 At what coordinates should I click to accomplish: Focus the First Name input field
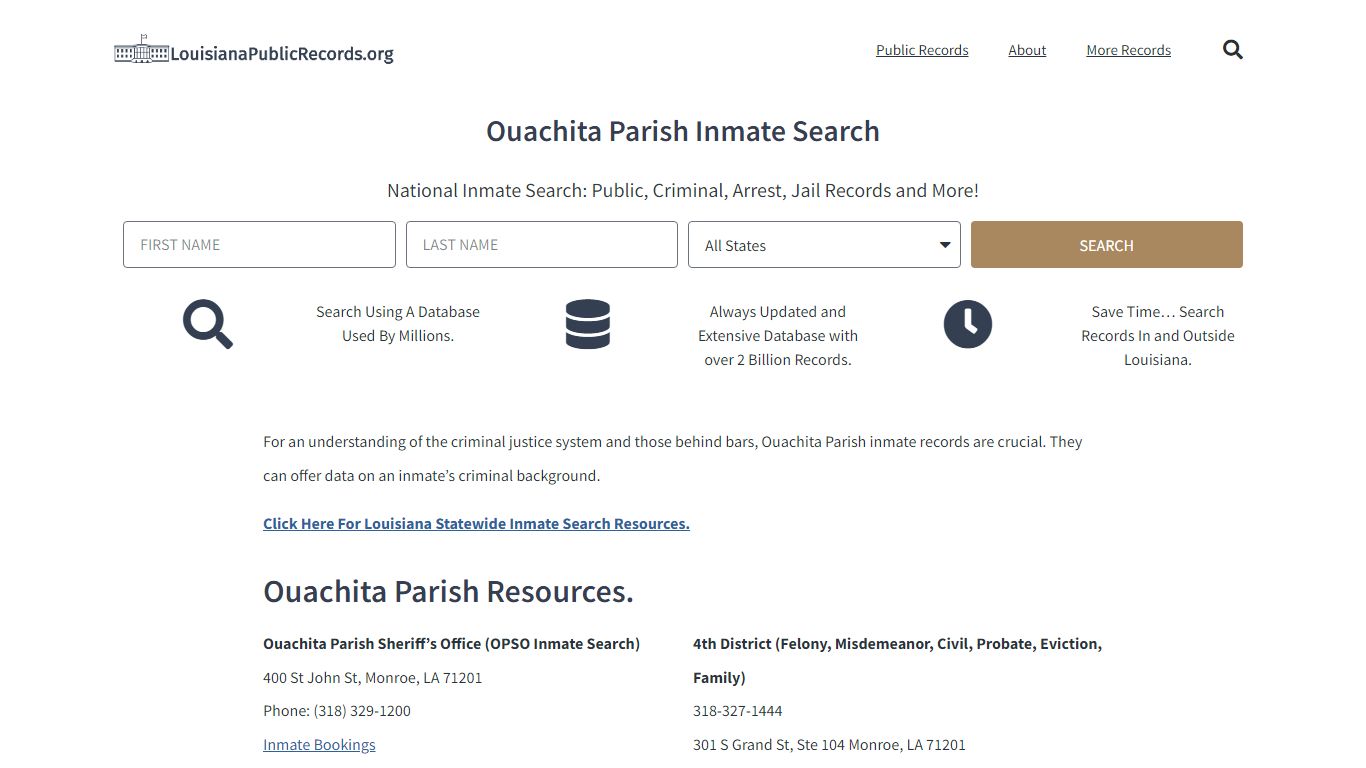pos(259,245)
